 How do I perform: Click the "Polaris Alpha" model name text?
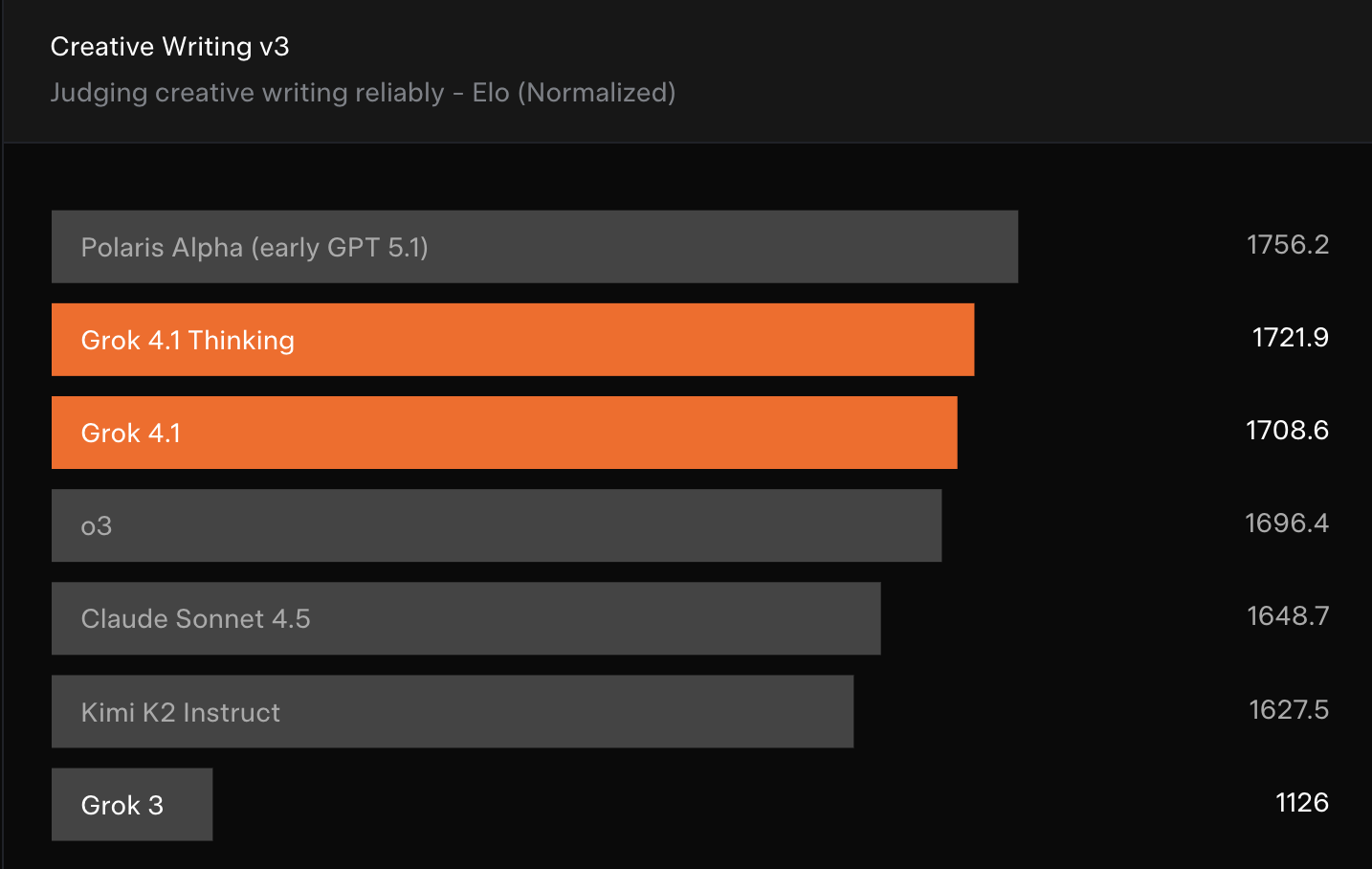pos(162,248)
